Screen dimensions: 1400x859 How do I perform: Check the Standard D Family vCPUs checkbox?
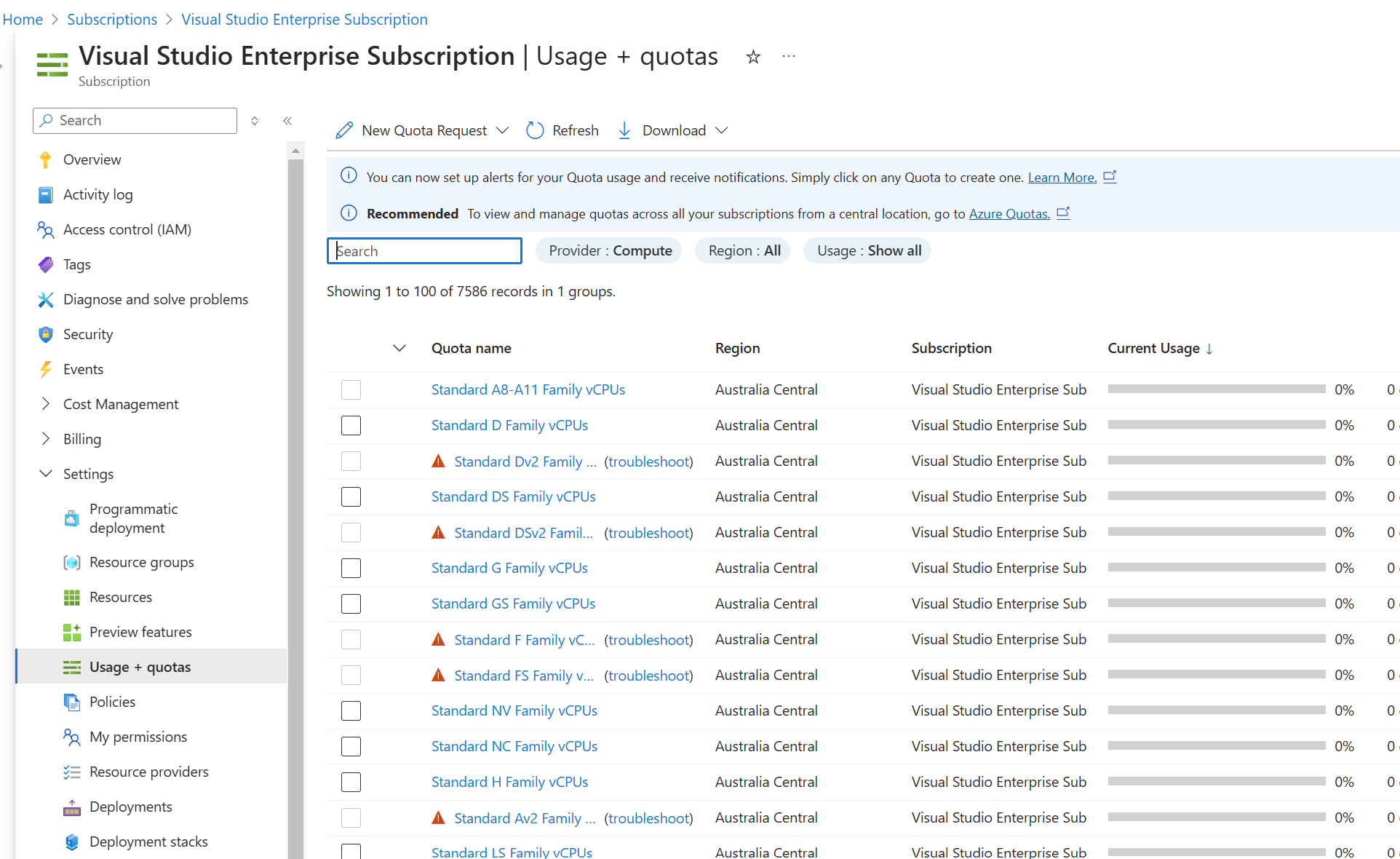pos(351,425)
